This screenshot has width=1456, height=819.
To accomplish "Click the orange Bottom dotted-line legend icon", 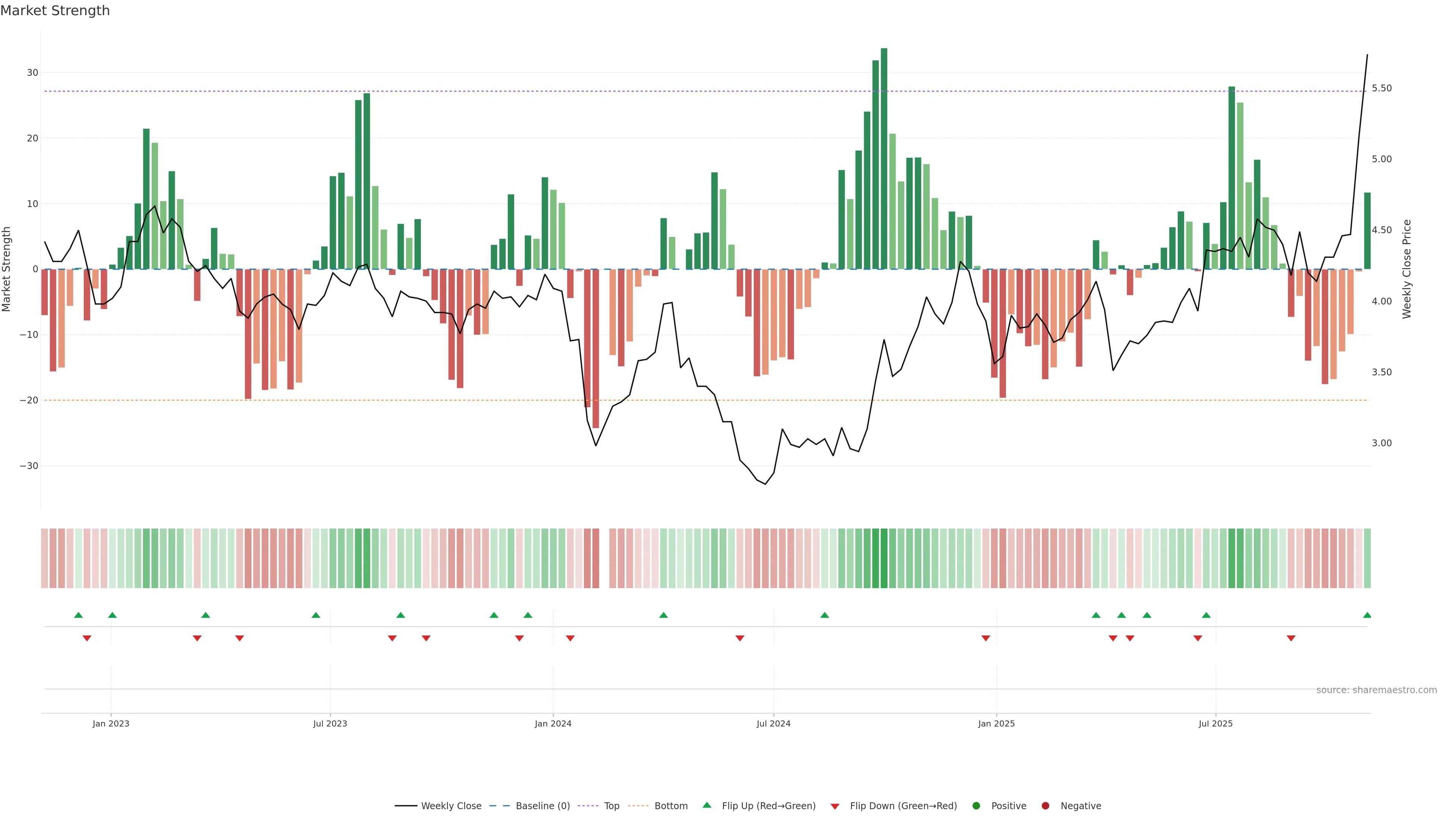I will click(639, 806).
